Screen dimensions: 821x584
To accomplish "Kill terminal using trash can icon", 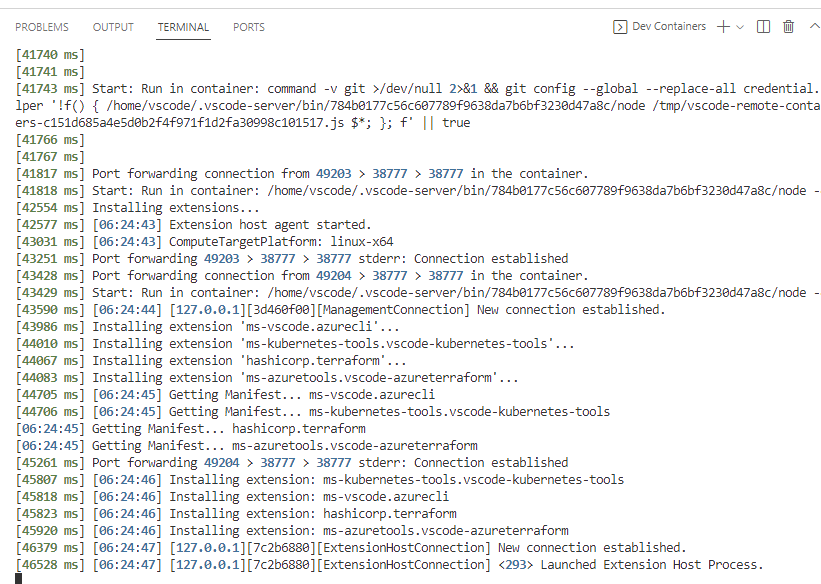I will (789, 27).
